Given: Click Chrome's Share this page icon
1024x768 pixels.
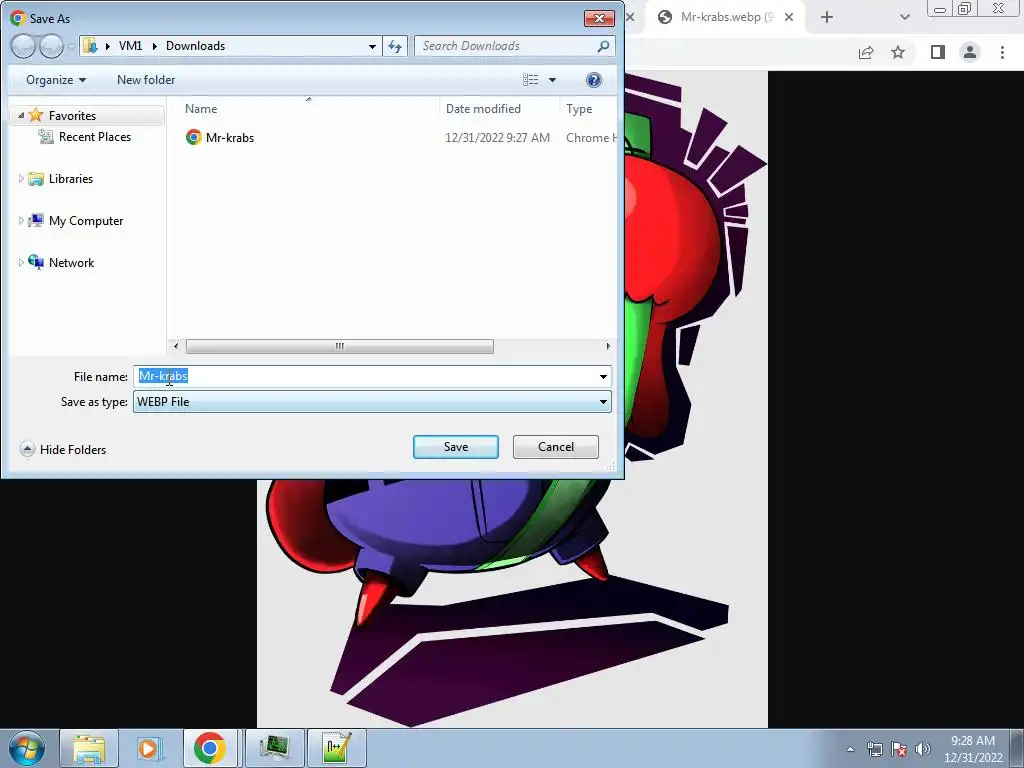Looking at the screenshot, I should [866, 52].
